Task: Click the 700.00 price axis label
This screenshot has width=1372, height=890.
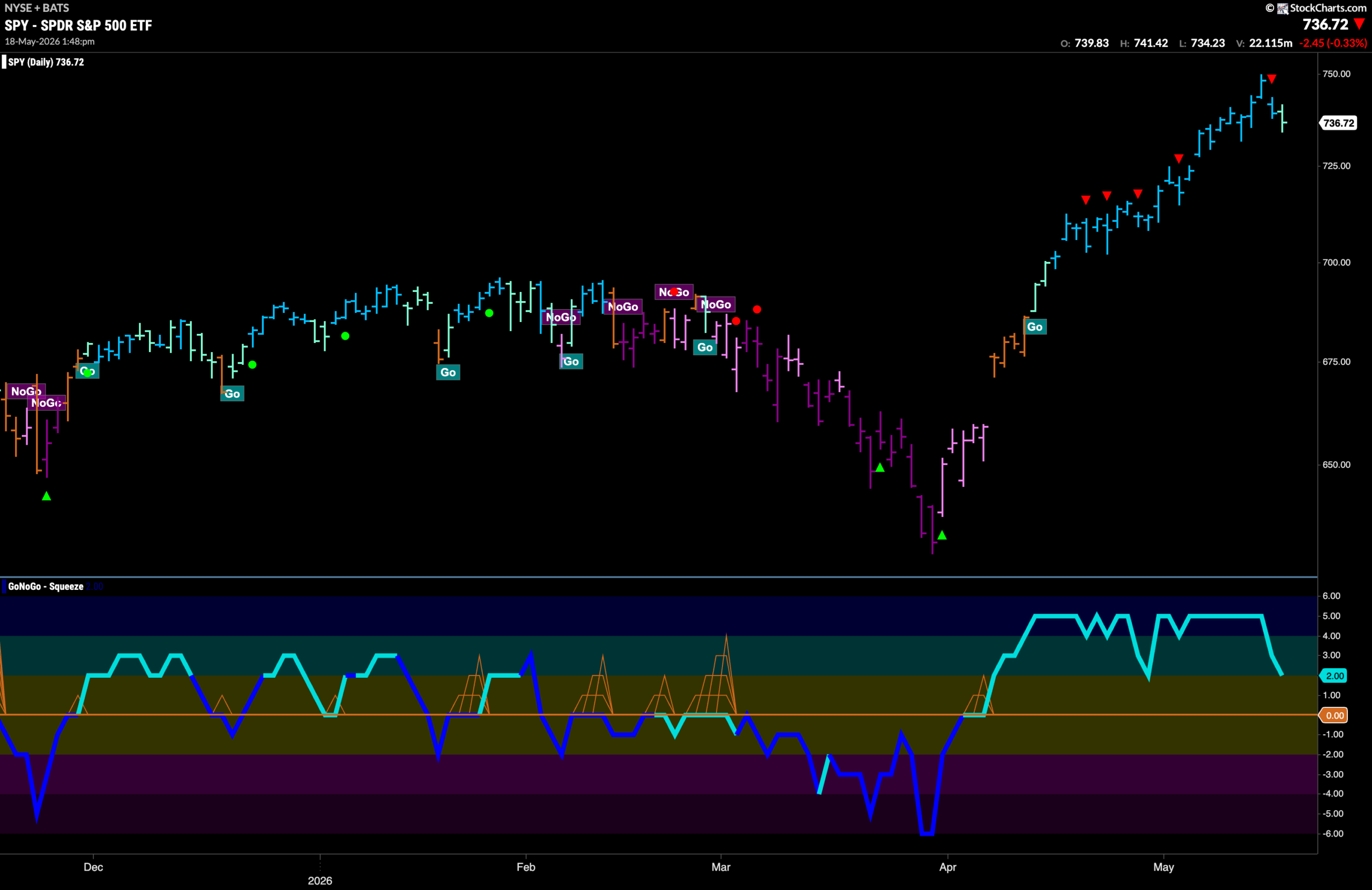Action: pyautogui.click(x=1336, y=262)
